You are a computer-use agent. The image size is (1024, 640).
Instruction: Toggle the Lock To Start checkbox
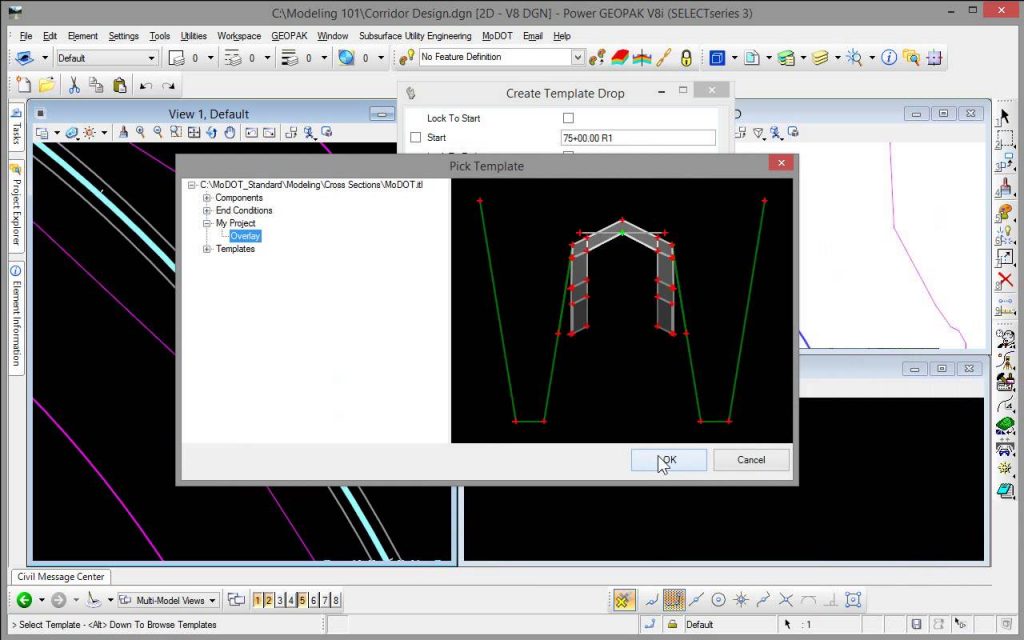pyautogui.click(x=568, y=118)
